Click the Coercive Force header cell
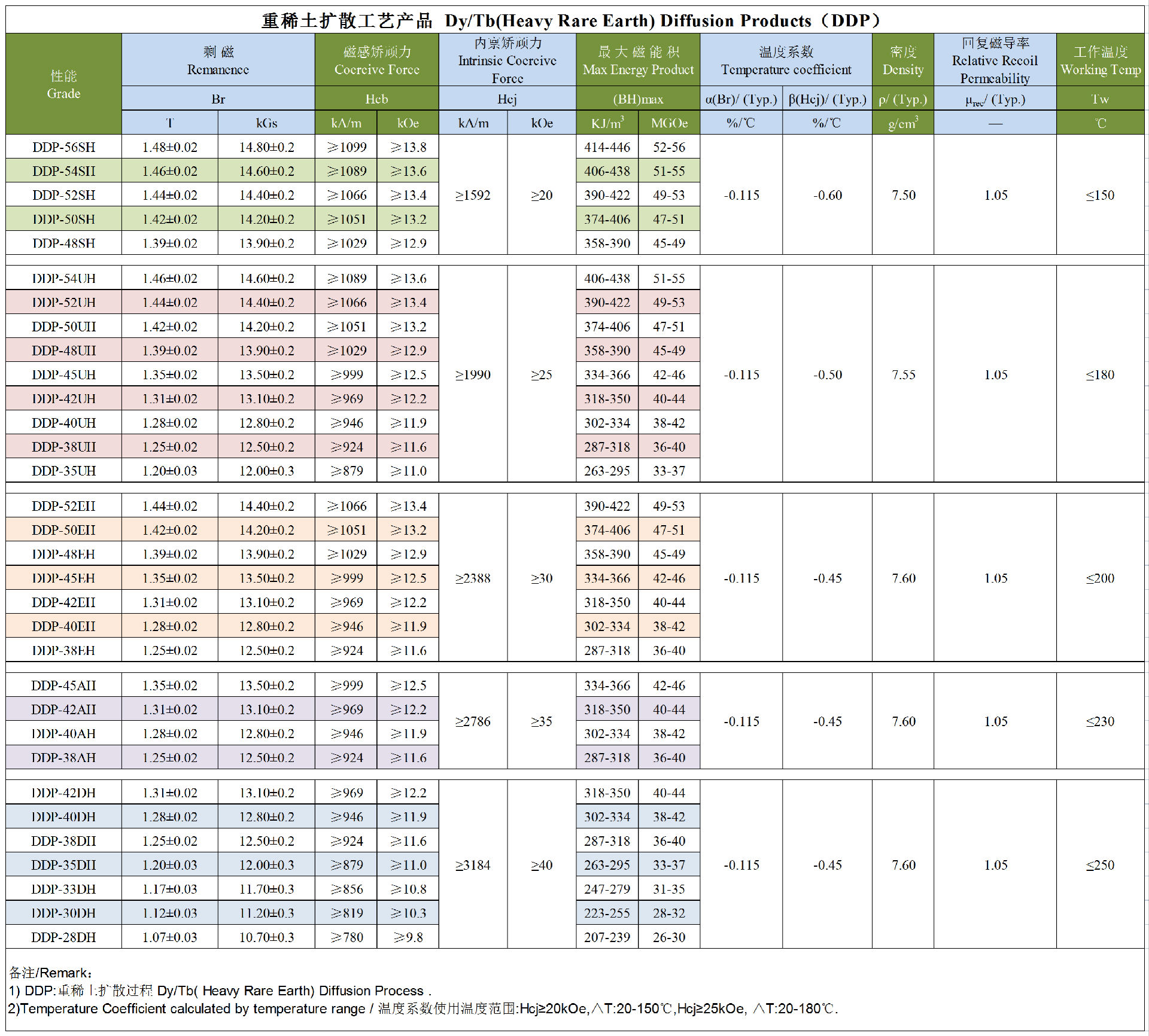Screen dimensions: 1149x1036 tap(376, 60)
